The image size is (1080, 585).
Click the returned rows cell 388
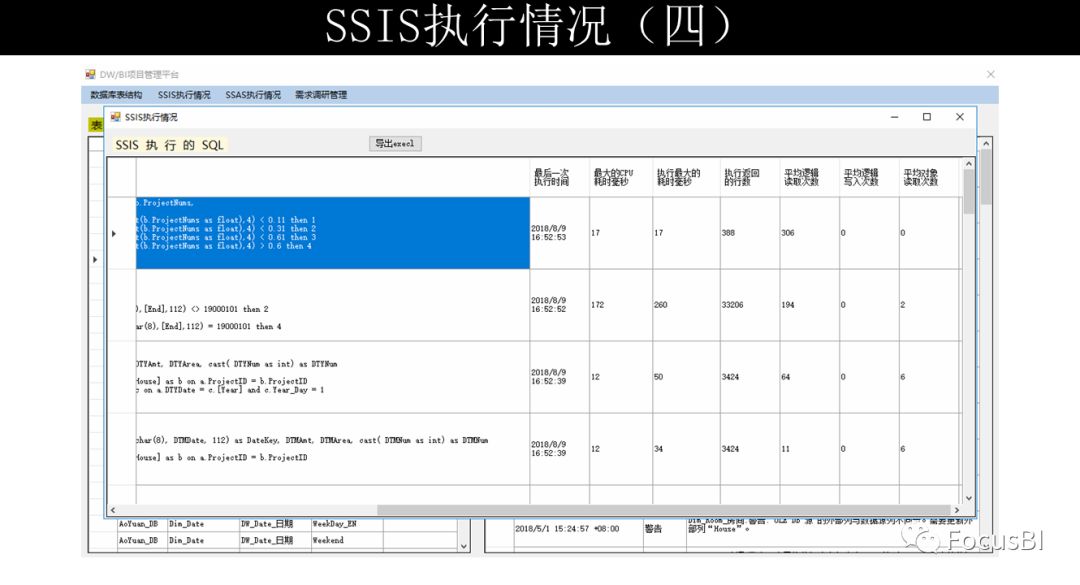tap(749, 233)
